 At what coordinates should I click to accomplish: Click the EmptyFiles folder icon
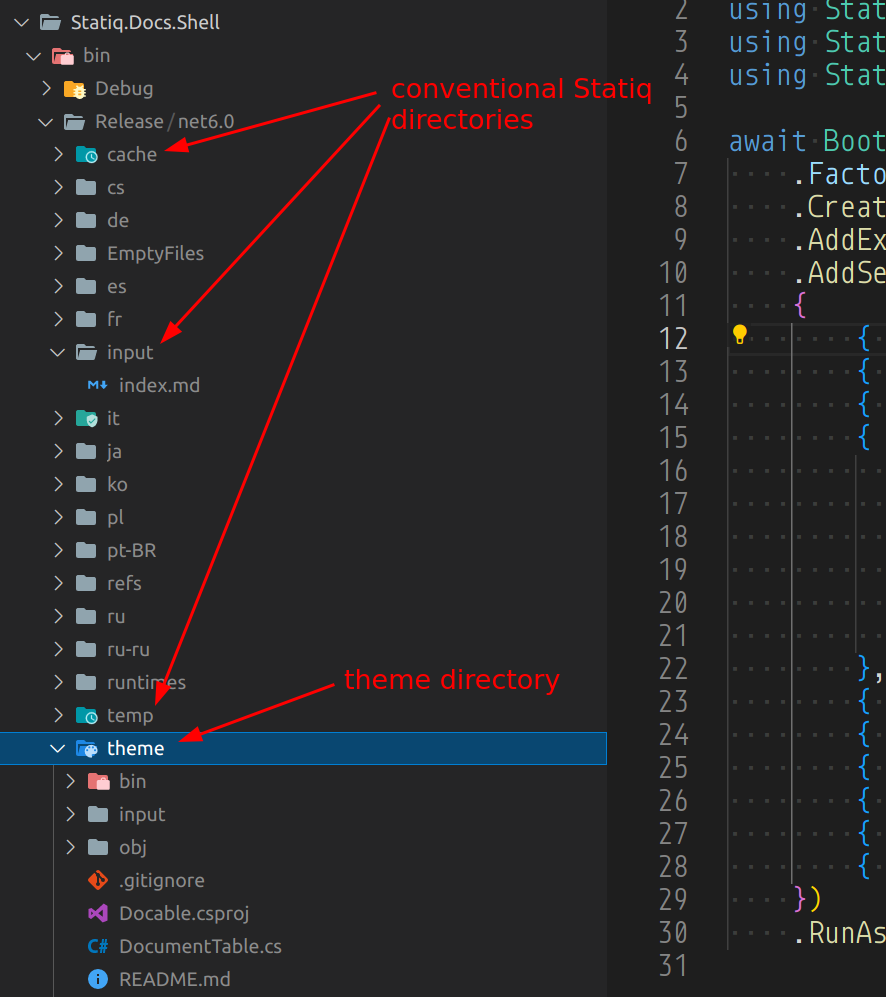point(86,254)
